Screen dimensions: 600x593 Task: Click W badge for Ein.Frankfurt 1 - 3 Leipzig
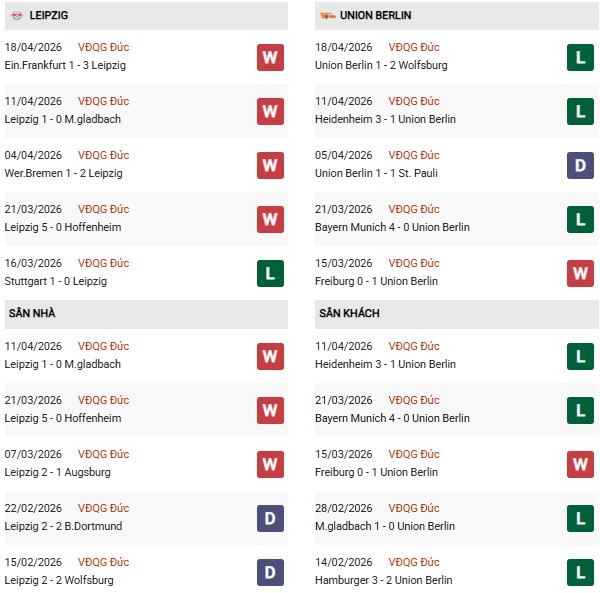[270, 57]
